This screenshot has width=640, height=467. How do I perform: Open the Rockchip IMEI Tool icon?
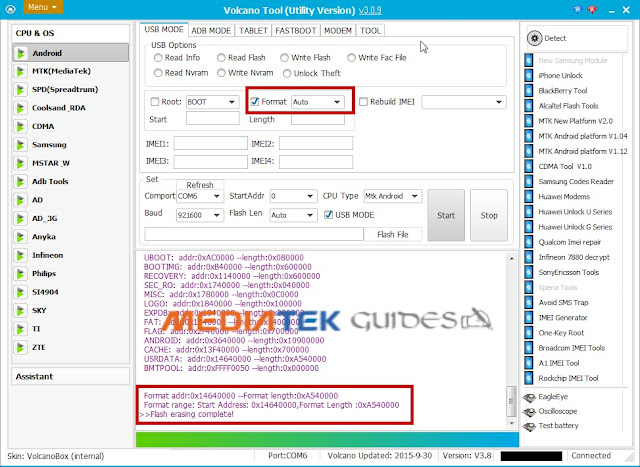(x=529, y=378)
